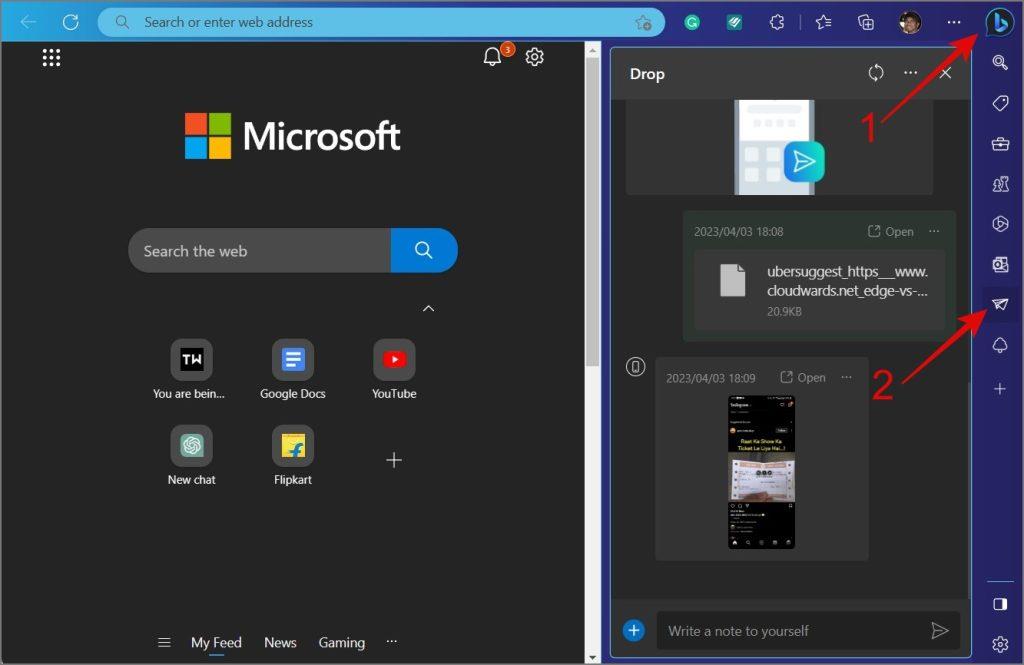Click the blue web search button
This screenshot has height=665, width=1024.
point(424,250)
